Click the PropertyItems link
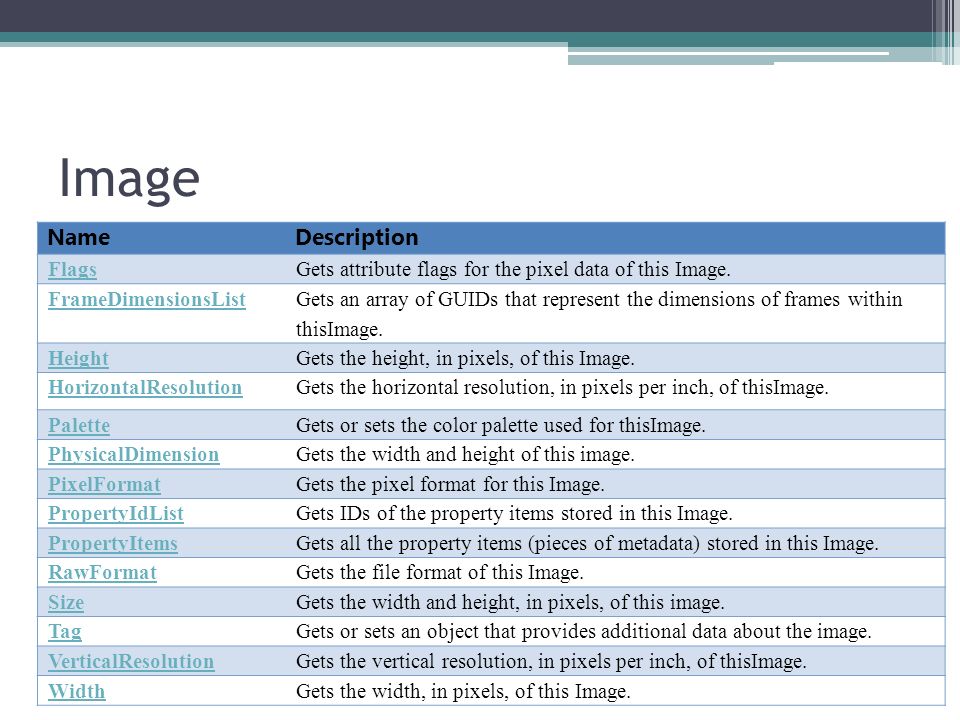Viewport: 960px width, 720px height. coord(113,544)
